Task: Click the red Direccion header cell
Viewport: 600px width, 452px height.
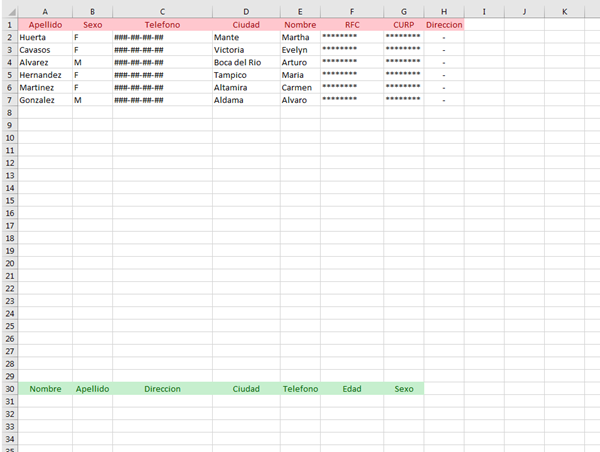Action: (x=444, y=25)
